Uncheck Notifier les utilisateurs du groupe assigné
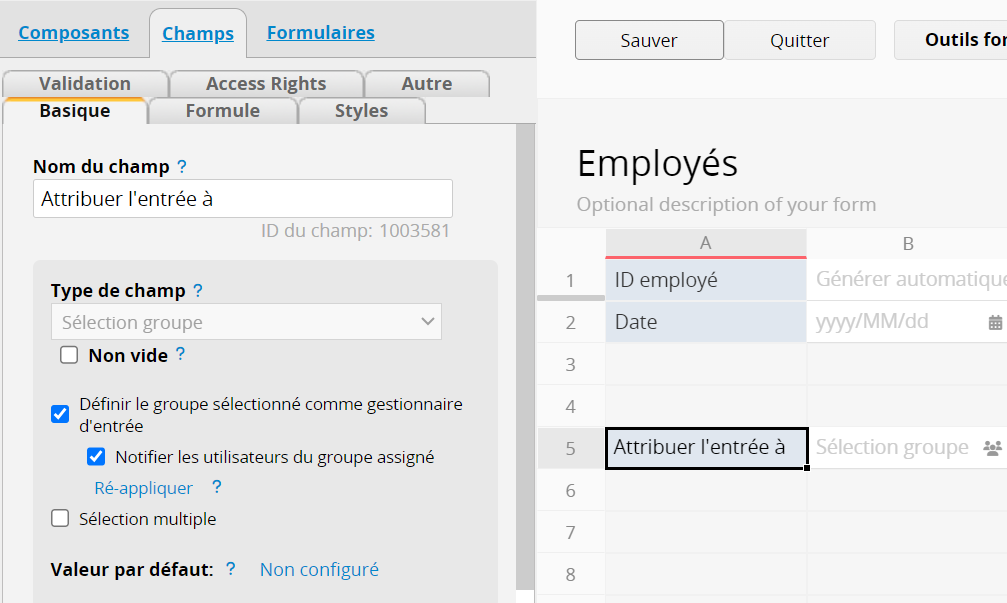Image resolution: width=1007 pixels, height=603 pixels. [96, 457]
